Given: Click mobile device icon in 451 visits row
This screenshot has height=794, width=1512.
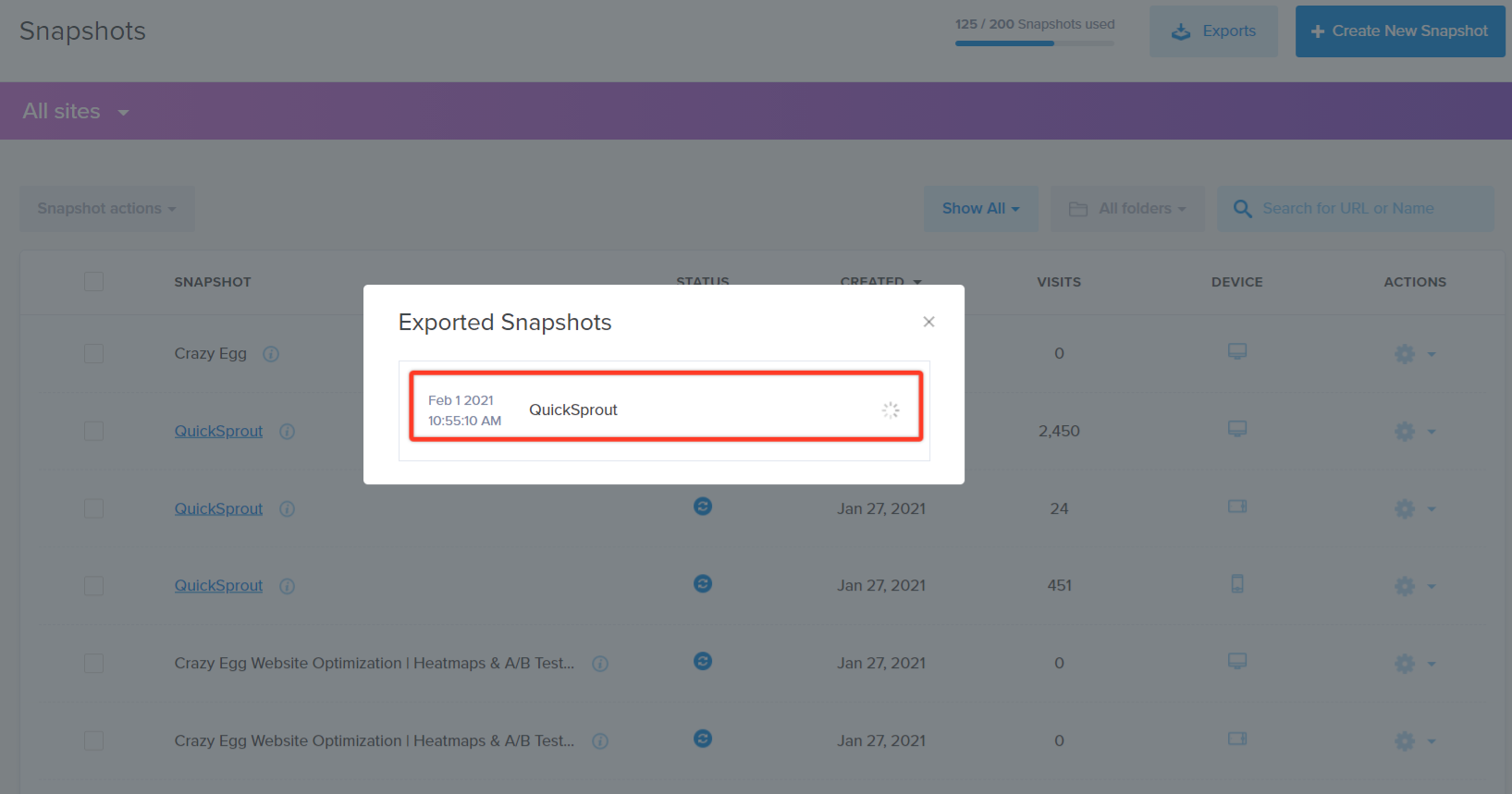Looking at the screenshot, I should click(x=1237, y=584).
